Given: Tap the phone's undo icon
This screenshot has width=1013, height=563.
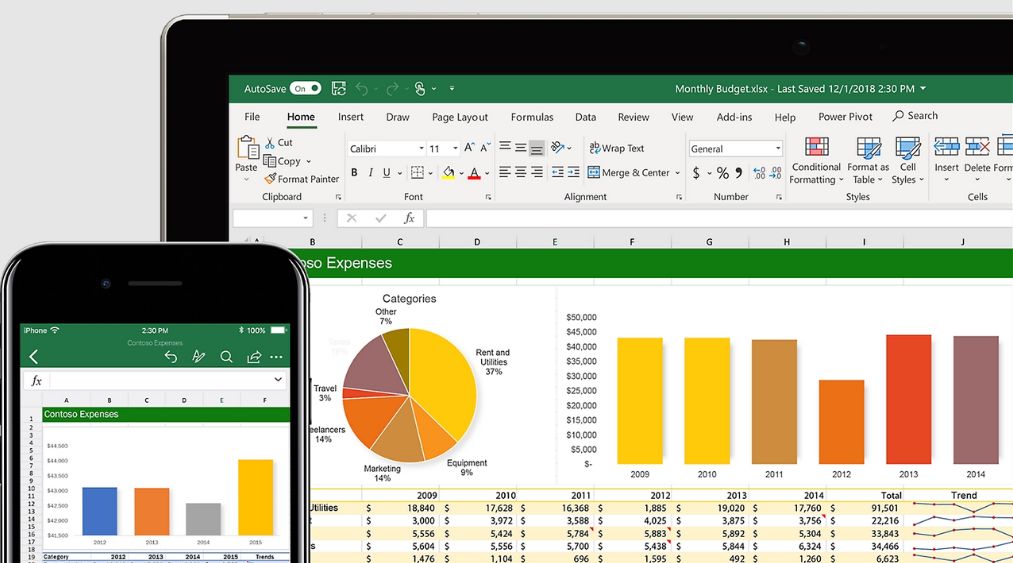Looking at the screenshot, I should [x=171, y=357].
